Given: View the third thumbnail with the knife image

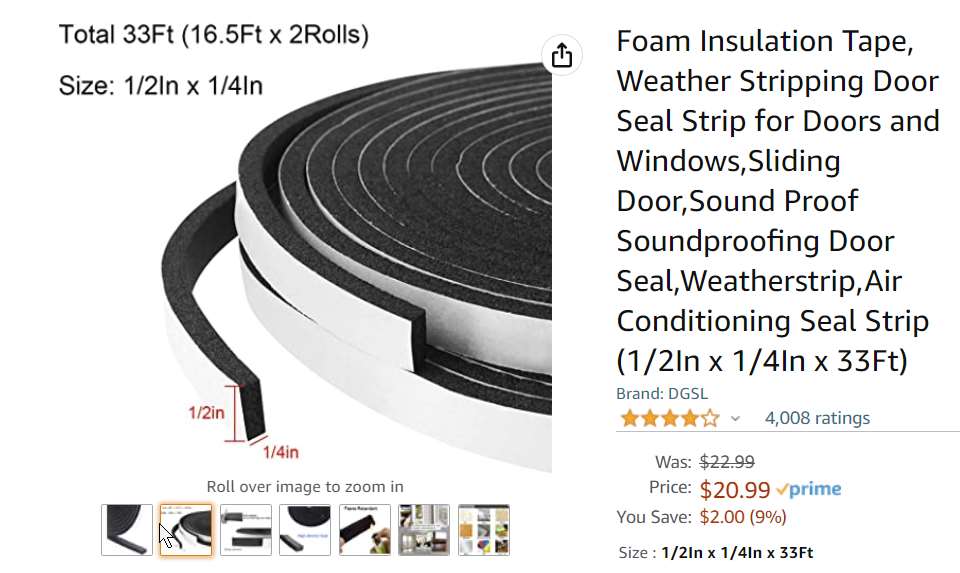Looking at the screenshot, I should (x=246, y=530).
